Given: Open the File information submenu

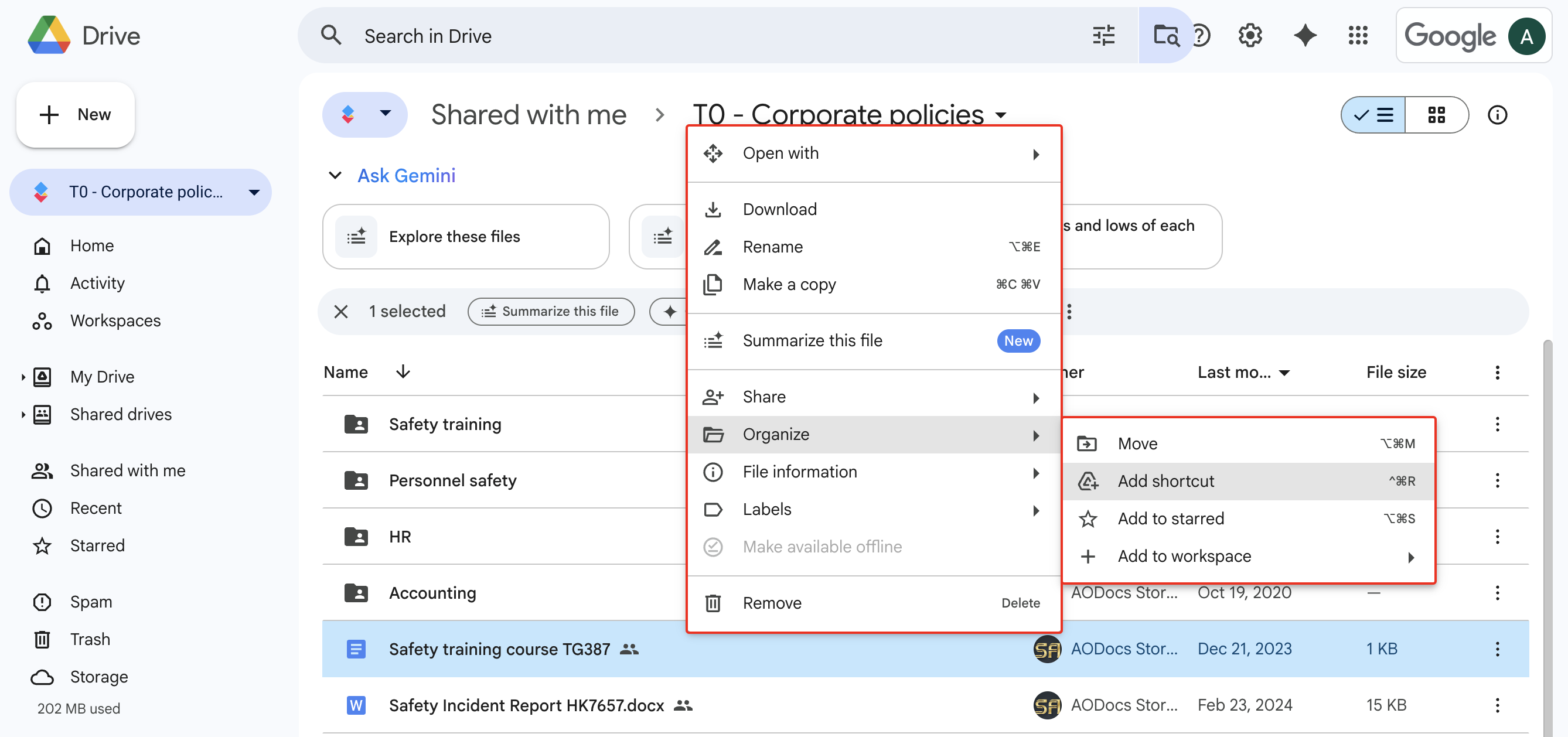Looking at the screenshot, I should pos(874,472).
